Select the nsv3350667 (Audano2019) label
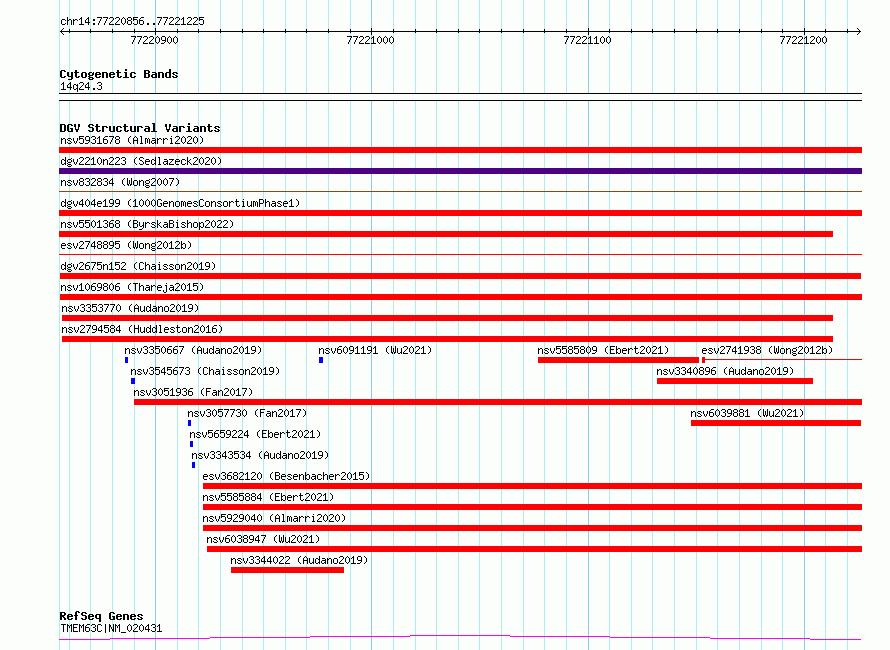 [193, 350]
